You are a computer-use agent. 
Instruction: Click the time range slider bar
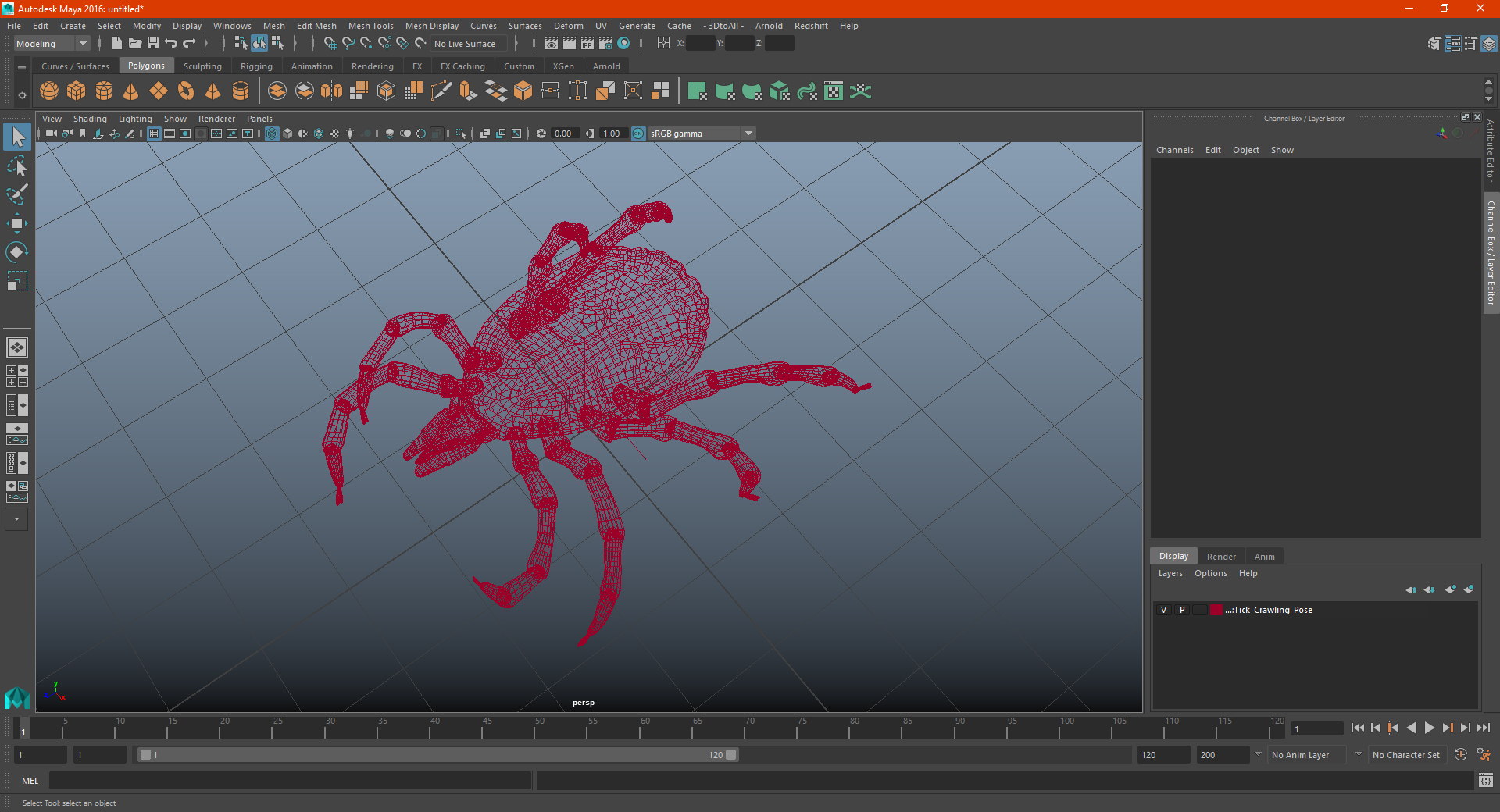(x=437, y=755)
